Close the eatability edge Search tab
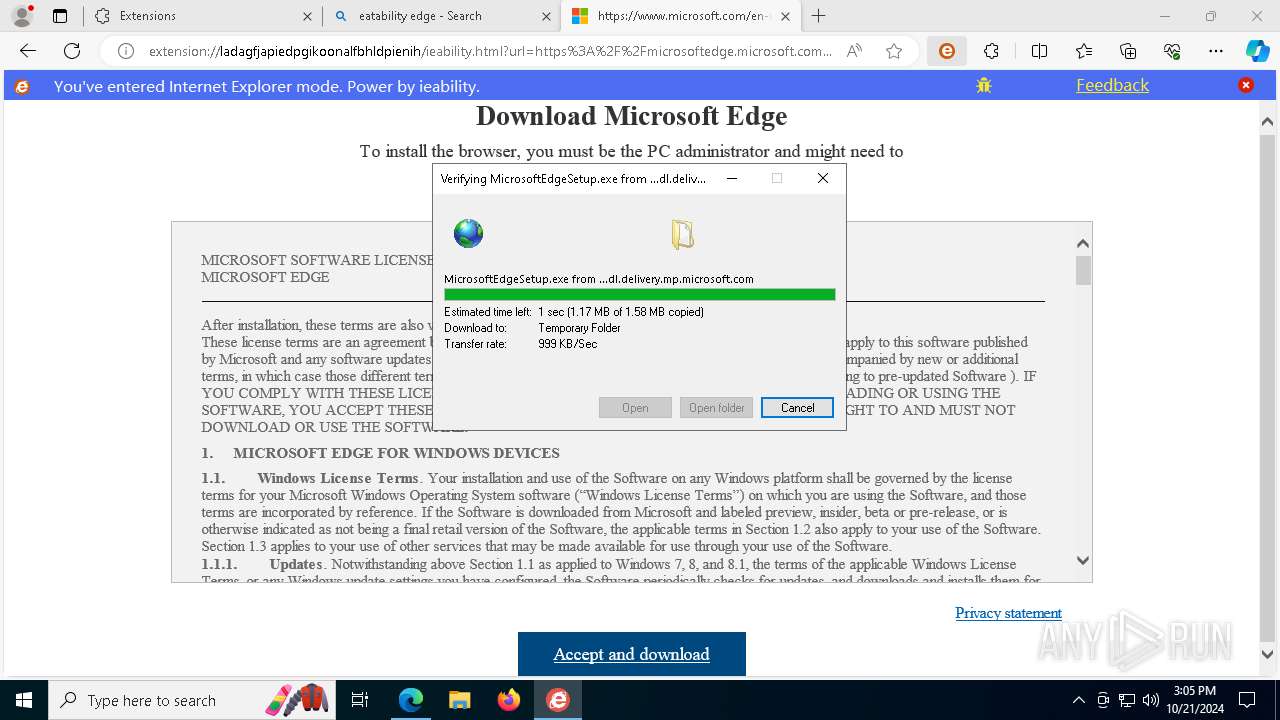Screen dimensions: 1280x720 [x=546, y=16]
